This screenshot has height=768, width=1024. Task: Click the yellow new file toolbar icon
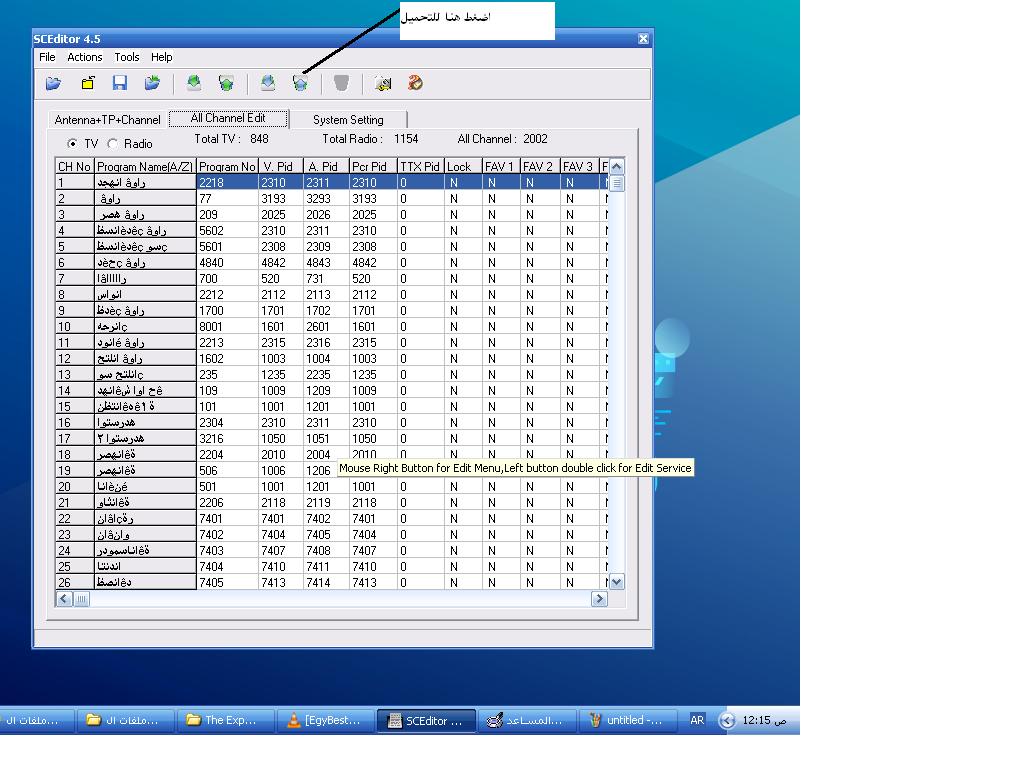88,84
